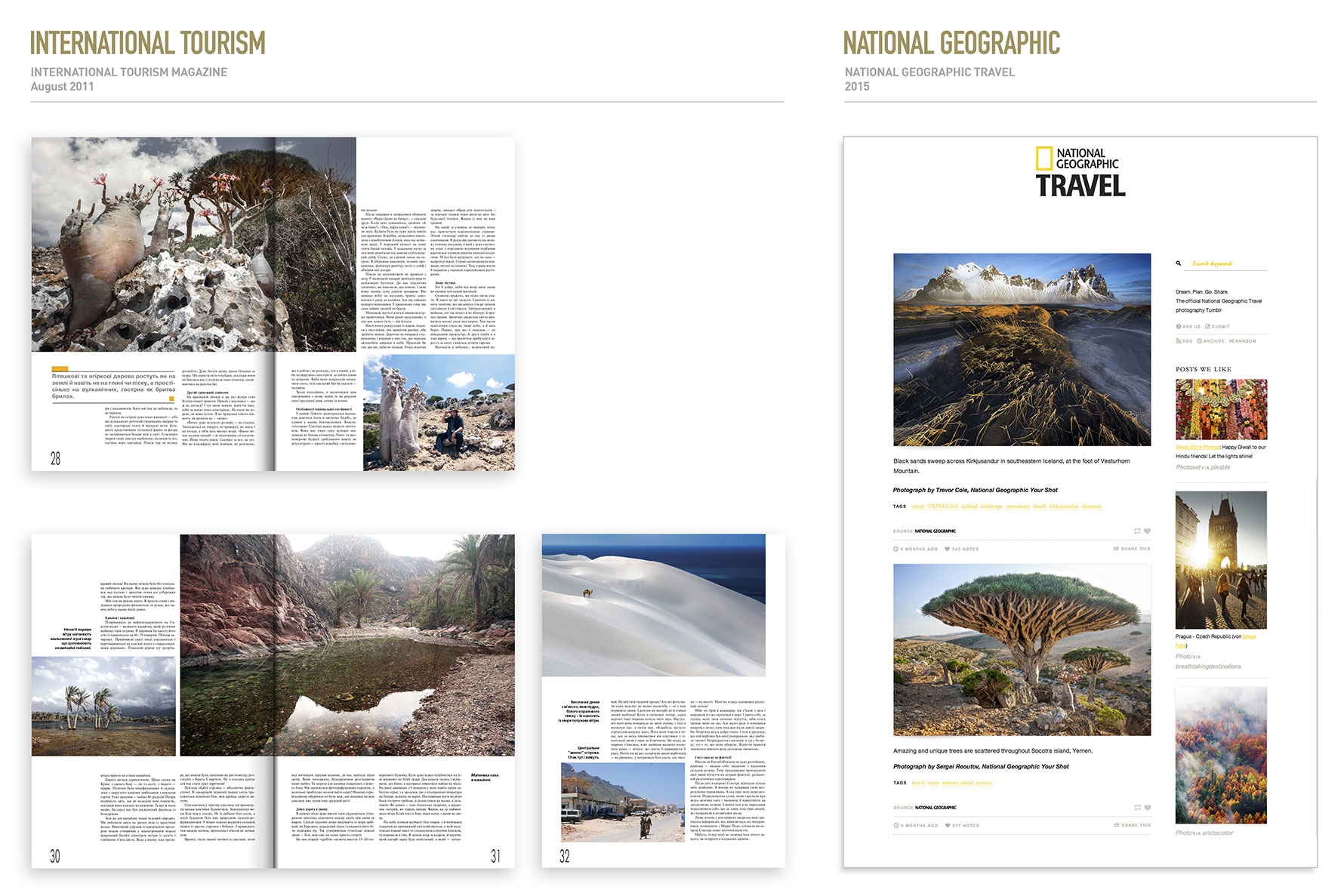The width and height of the screenshot is (1344, 896).
Task: Click the 6 months ago timestamp on Iceland post
Action: (x=916, y=550)
